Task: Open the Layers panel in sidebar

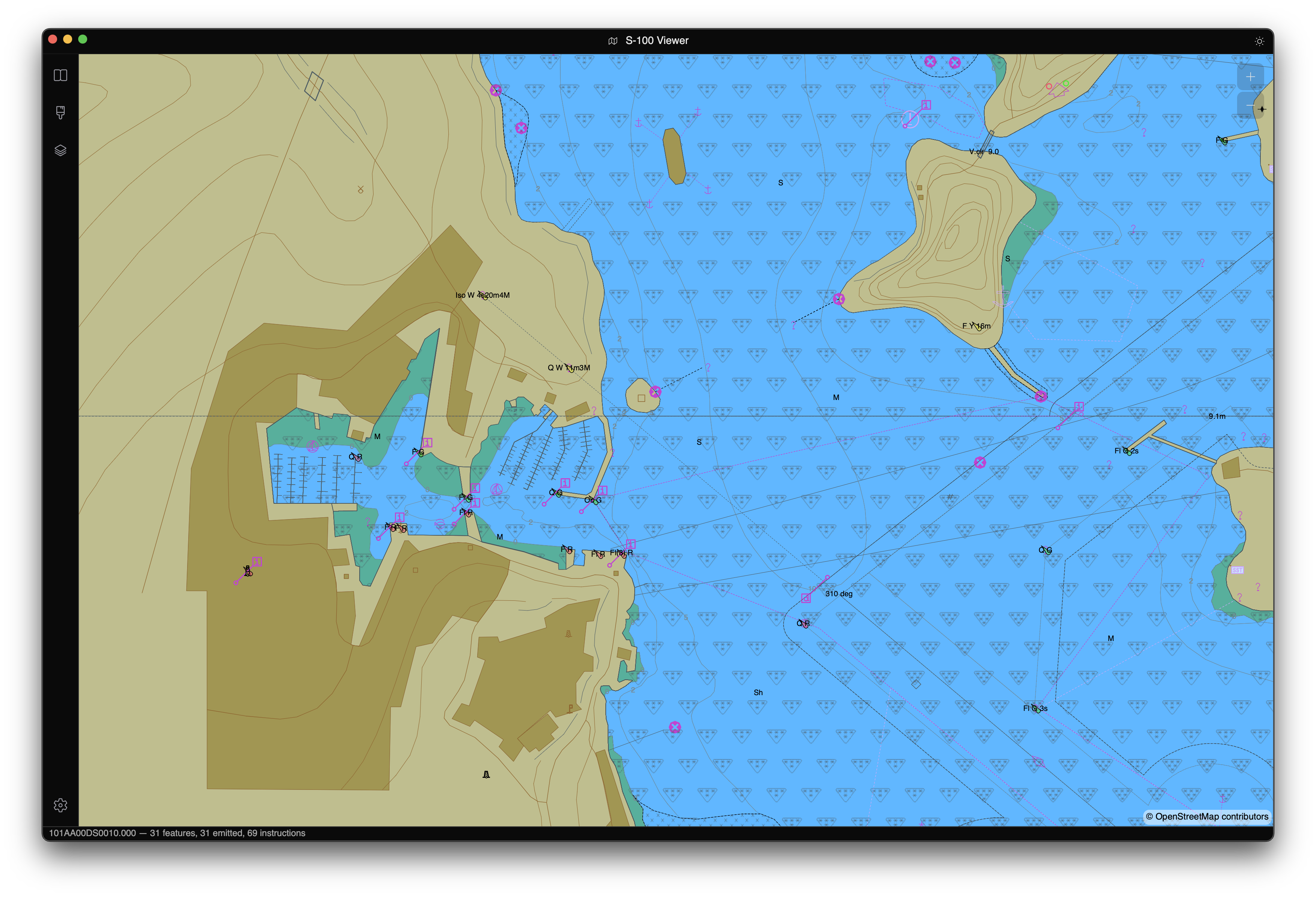Action: (x=61, y=150)
